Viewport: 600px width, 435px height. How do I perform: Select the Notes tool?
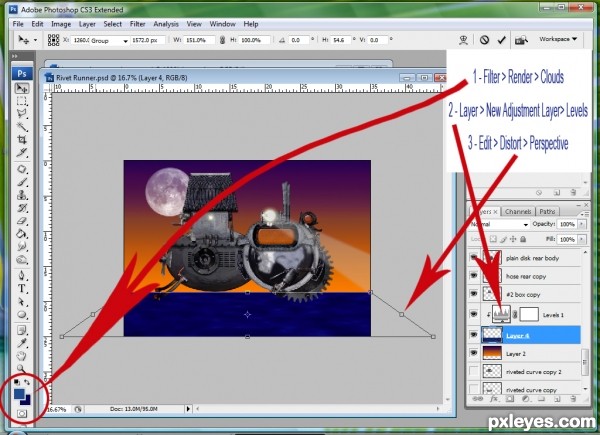point(22,330)
